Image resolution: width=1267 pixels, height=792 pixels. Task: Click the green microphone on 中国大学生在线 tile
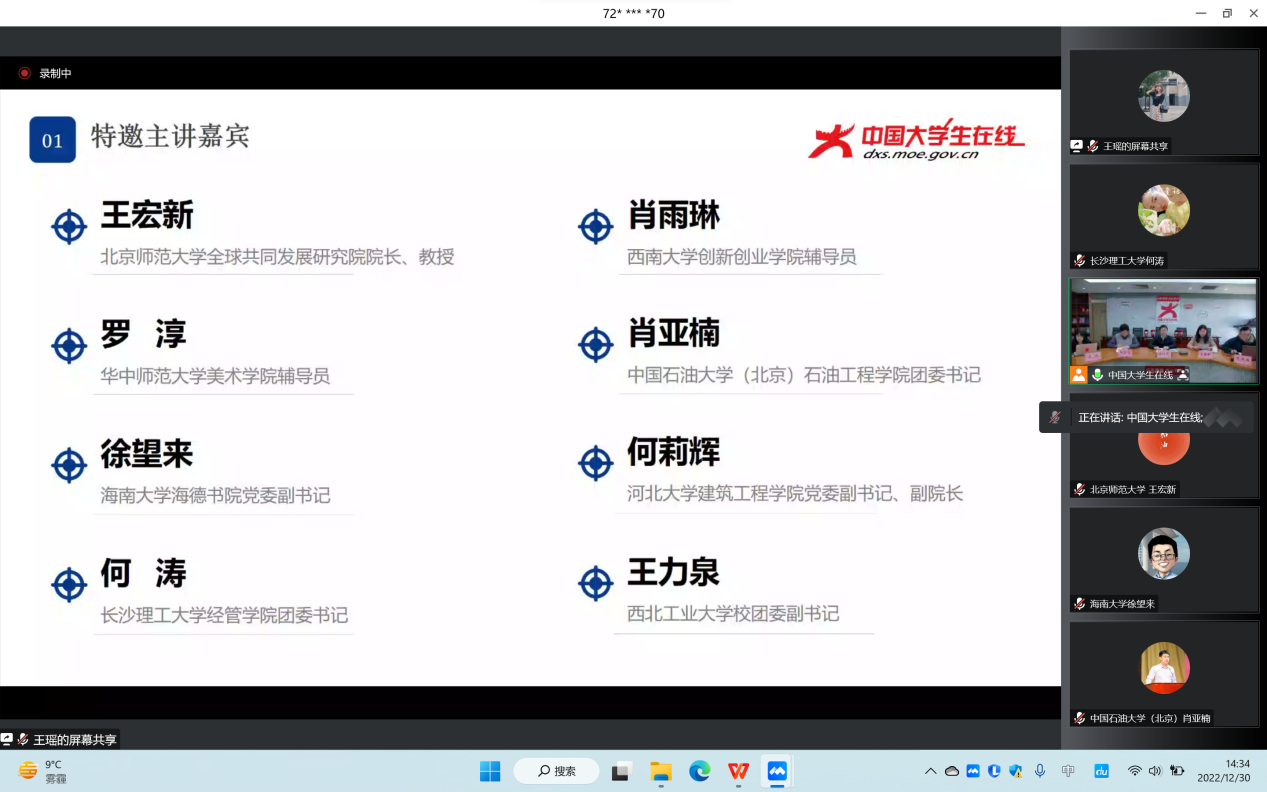[x=1097, y=375]
